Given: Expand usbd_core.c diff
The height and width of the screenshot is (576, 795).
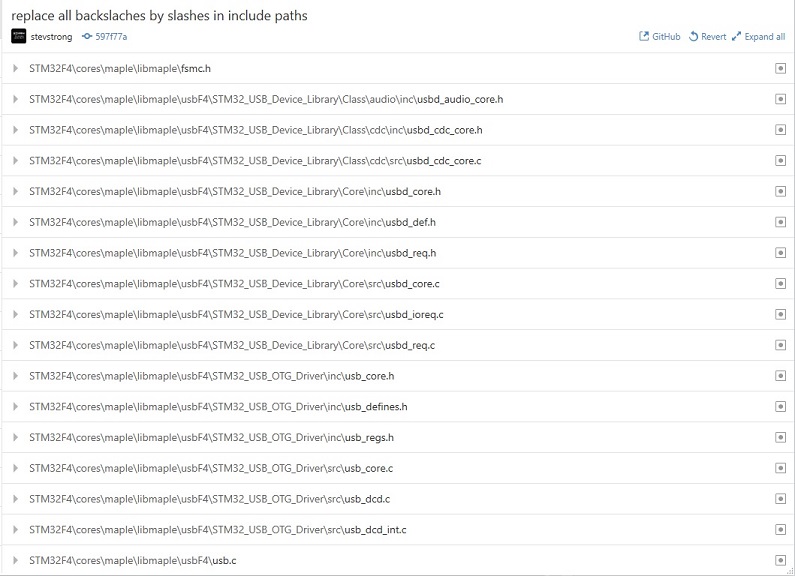Looking at the screenshot, I should point(15,283).
